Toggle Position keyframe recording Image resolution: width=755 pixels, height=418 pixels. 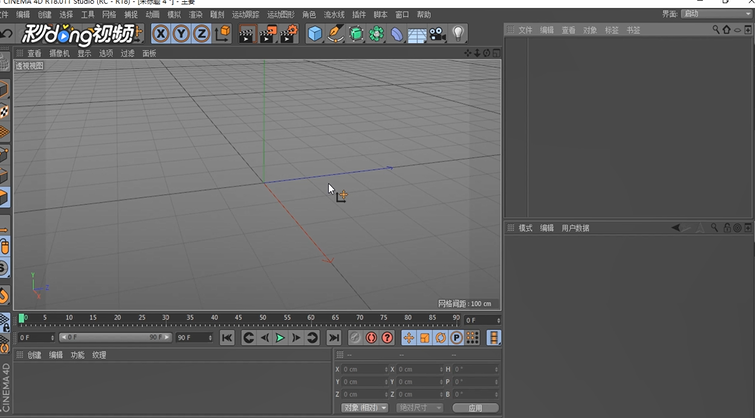tap(409, 338)
